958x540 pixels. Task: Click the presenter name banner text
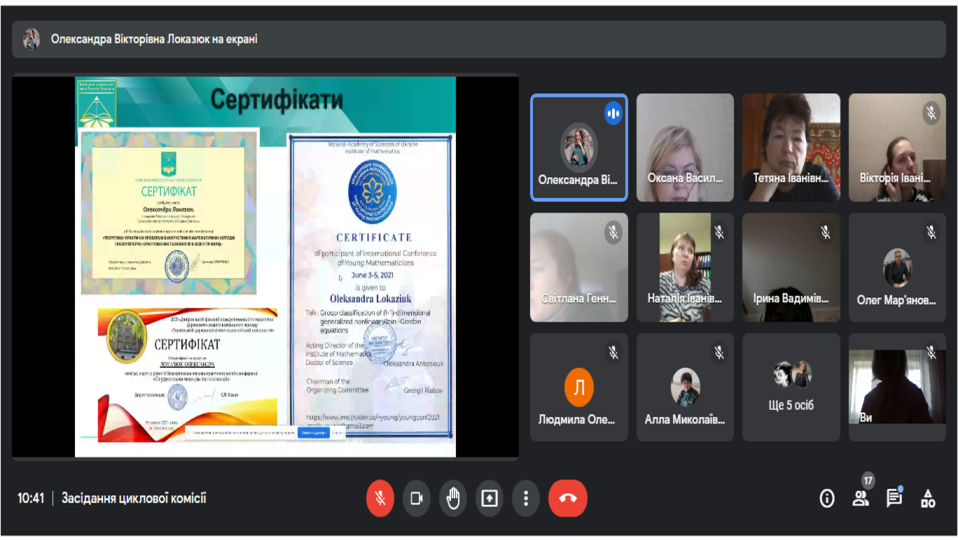[x=154, y=39]
